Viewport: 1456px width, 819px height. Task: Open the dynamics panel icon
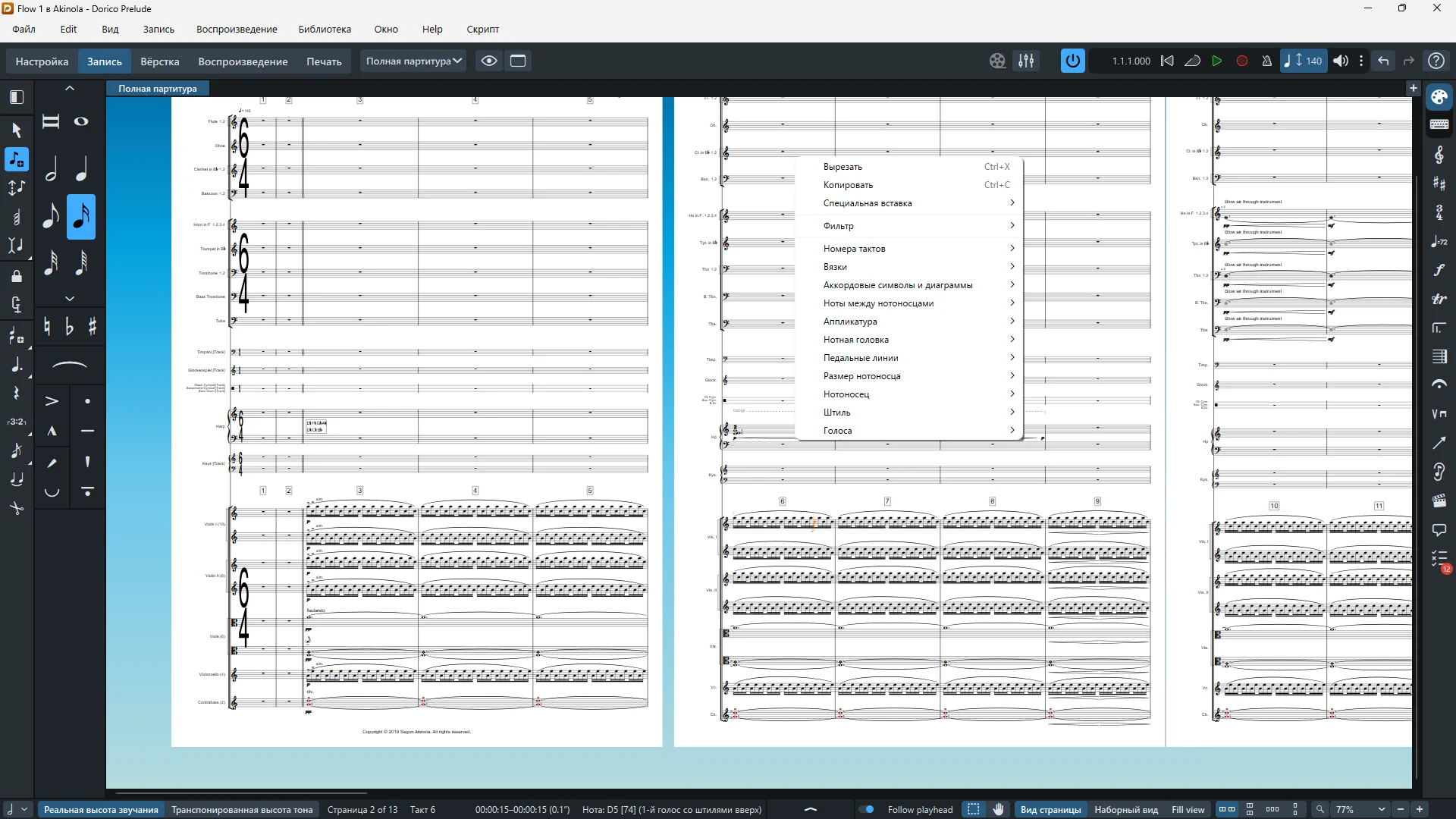pos(1439,270)
